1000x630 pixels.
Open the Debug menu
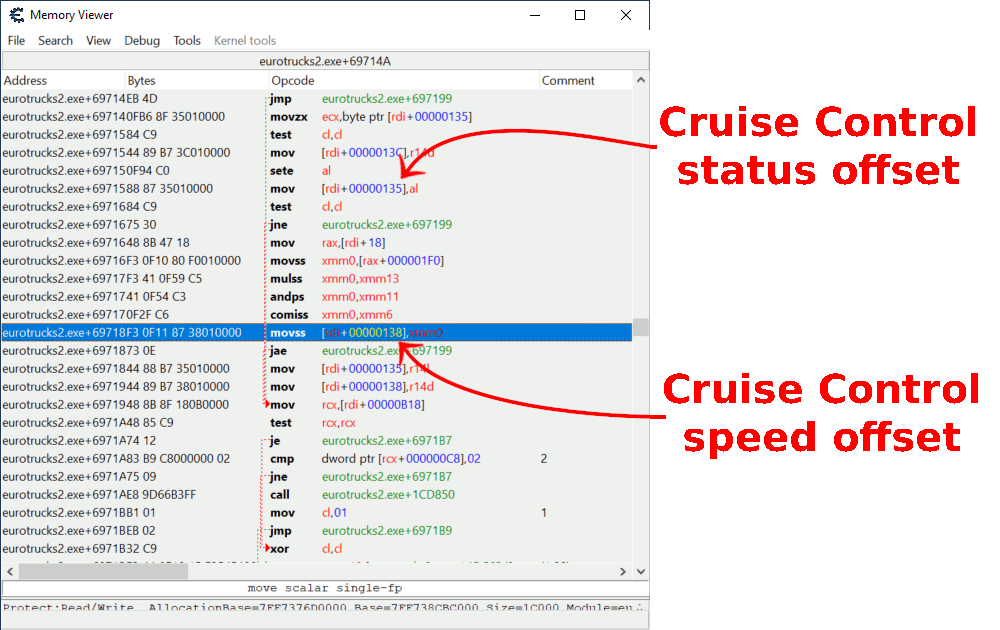click(x=142, y=41)
